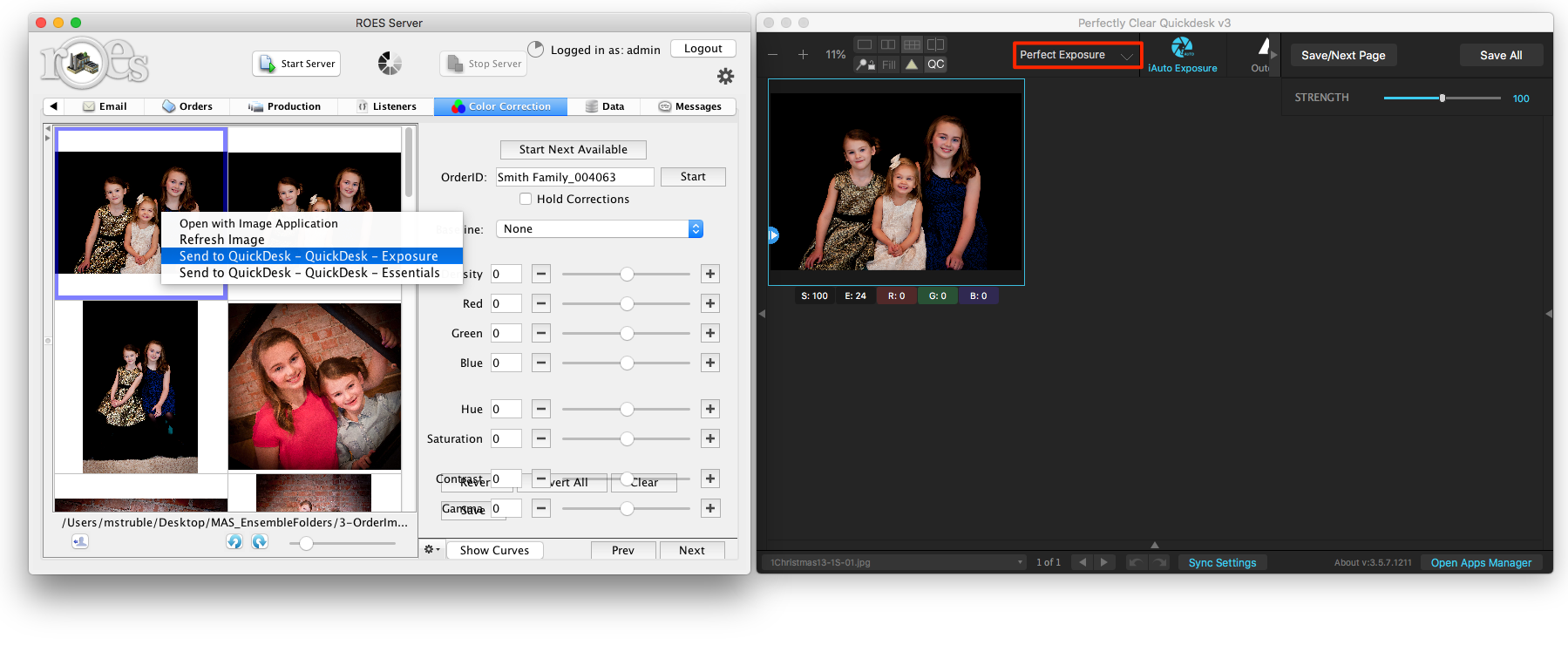Rotate image counterclockwise using left rotate icon
Screen dimensions: 1568x645
click(x=234, y=542)
